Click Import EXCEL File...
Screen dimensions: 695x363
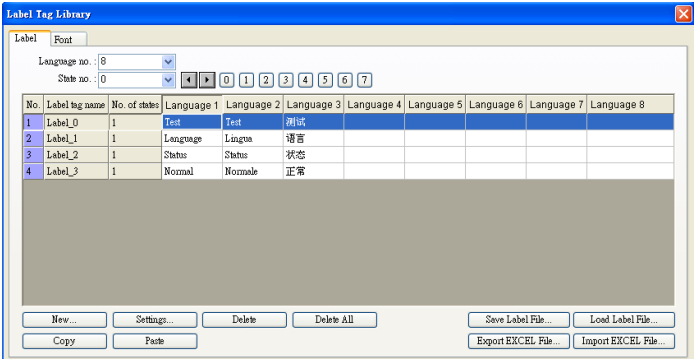tap(624, 341)
